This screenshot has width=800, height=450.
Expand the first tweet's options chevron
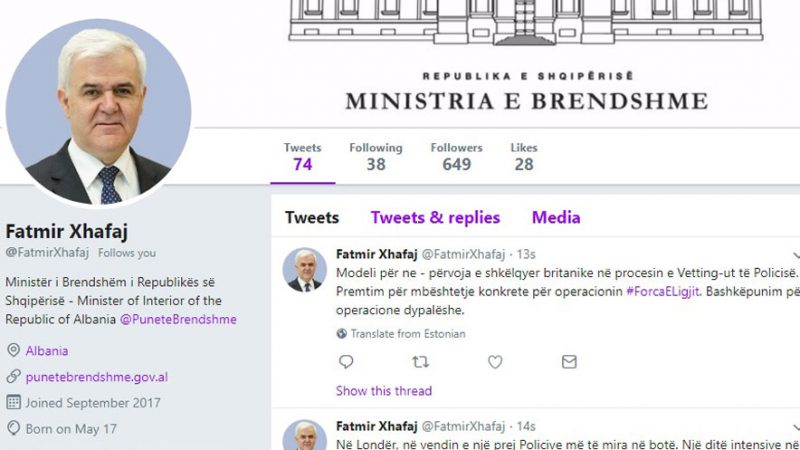pyautogui.click(x=796, y=255)
